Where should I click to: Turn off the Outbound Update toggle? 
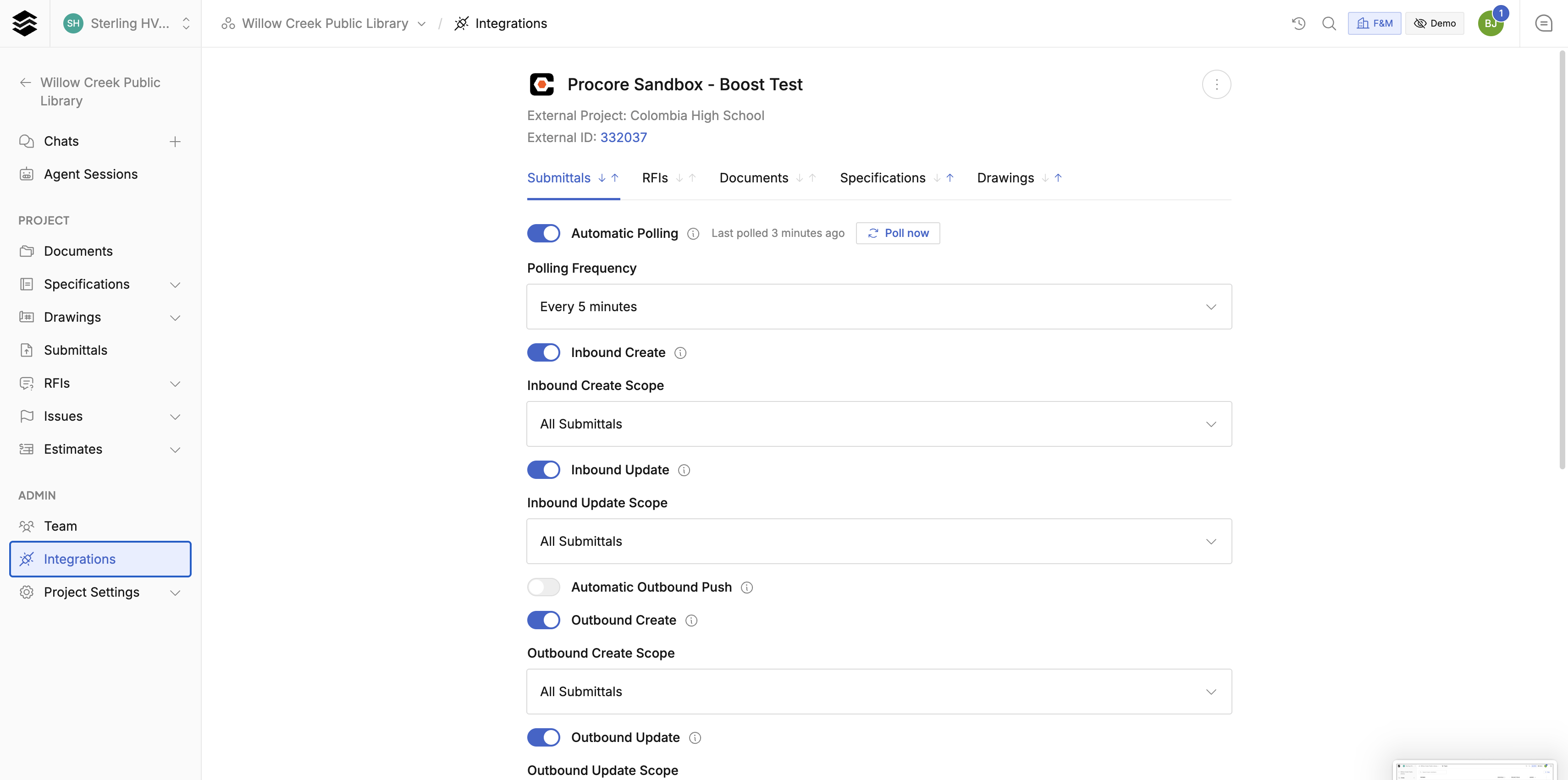click(543, 737)
